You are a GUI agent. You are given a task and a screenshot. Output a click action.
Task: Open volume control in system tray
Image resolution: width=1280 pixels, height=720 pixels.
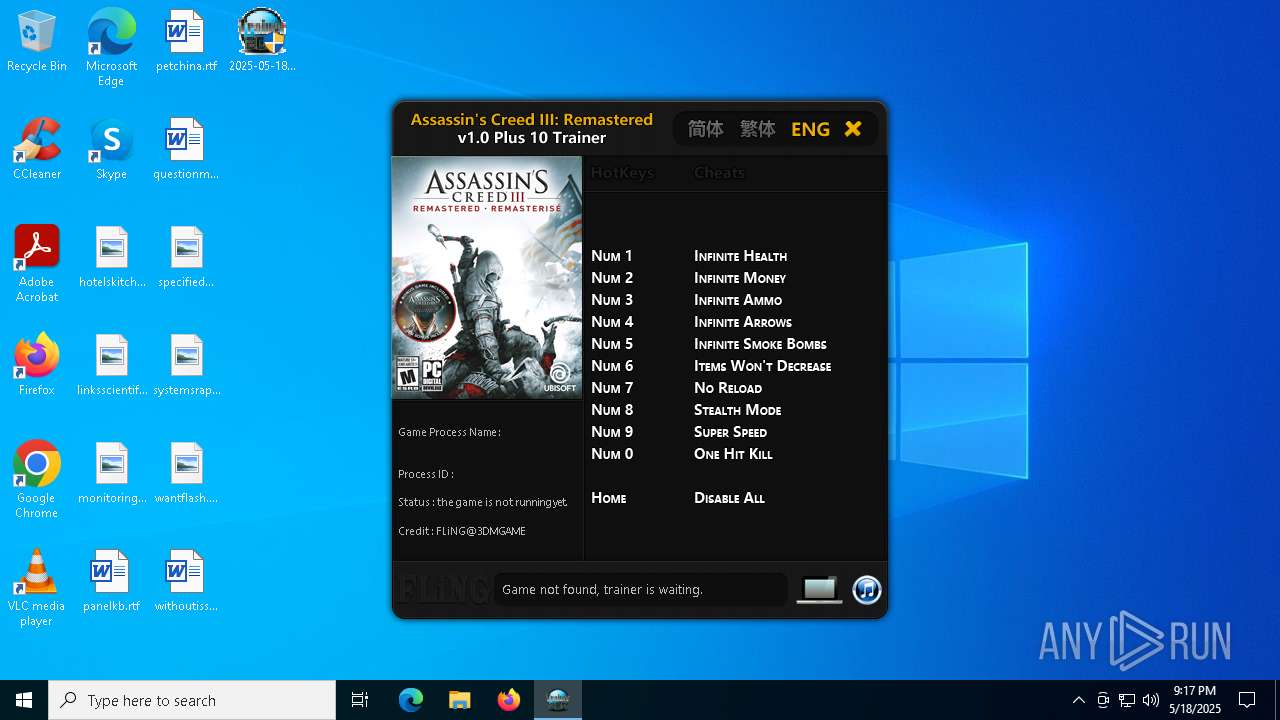(1150, 700)
